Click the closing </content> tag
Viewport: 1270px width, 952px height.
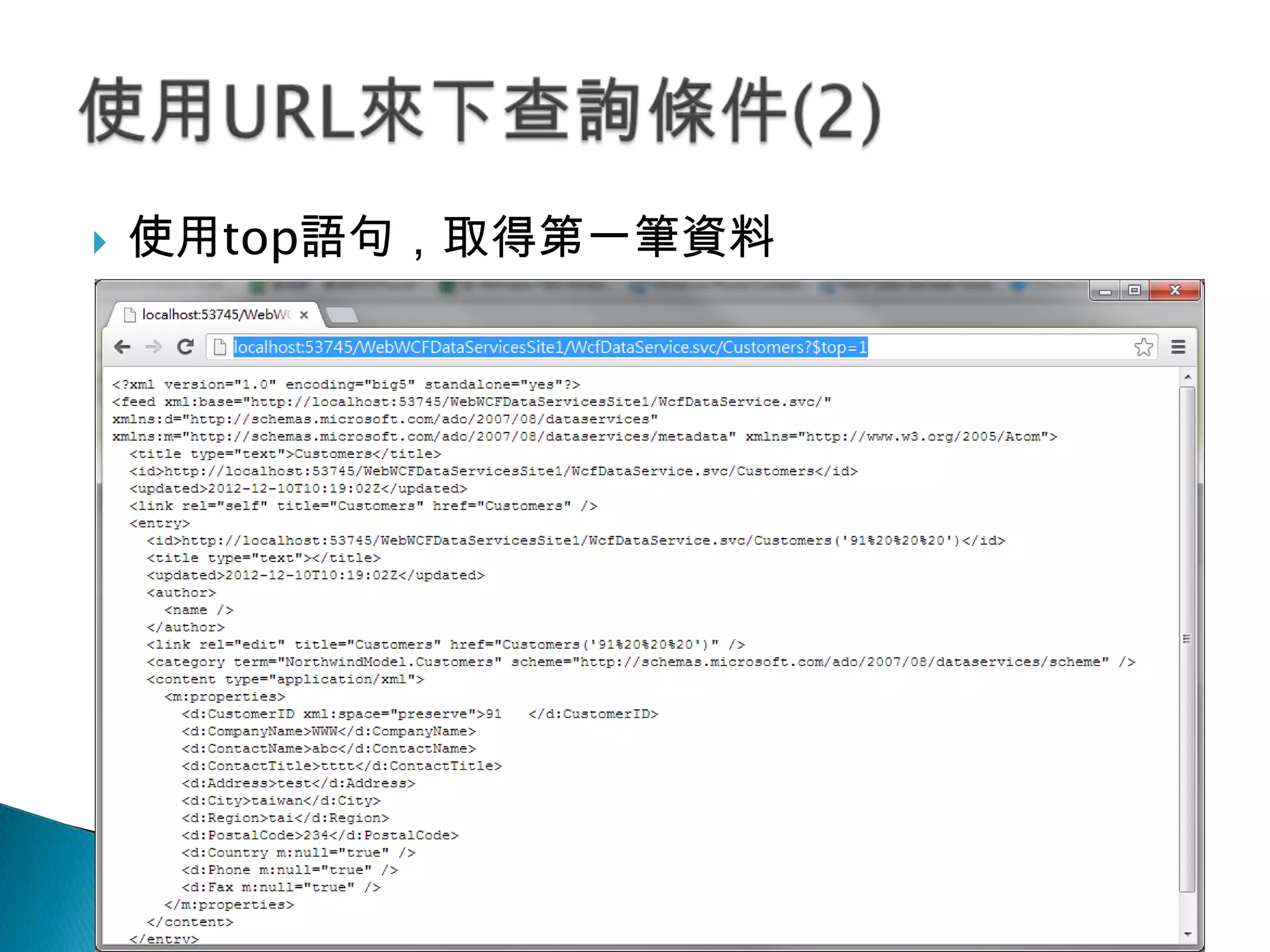tap(190, 923)
